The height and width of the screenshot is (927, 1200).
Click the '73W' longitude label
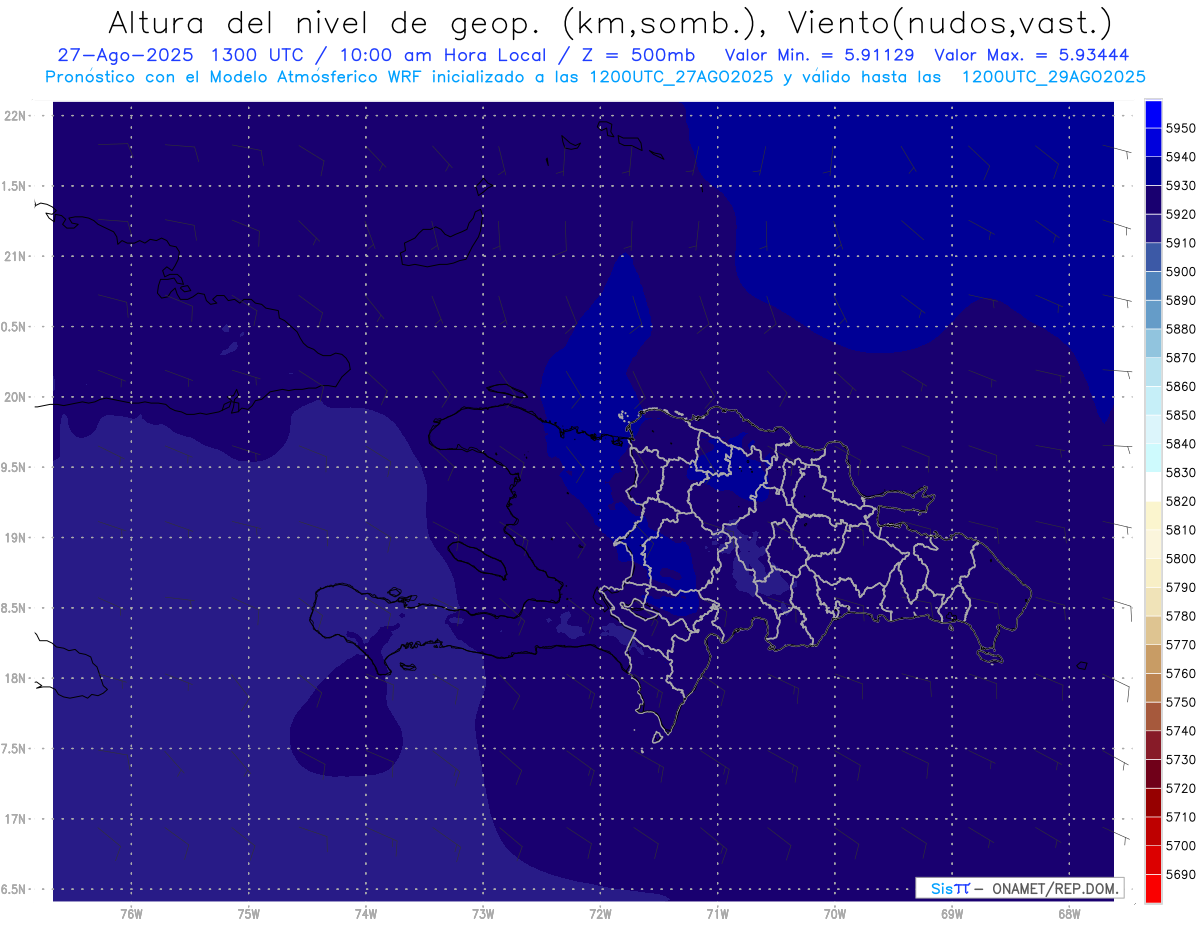[x=483, y=914]
